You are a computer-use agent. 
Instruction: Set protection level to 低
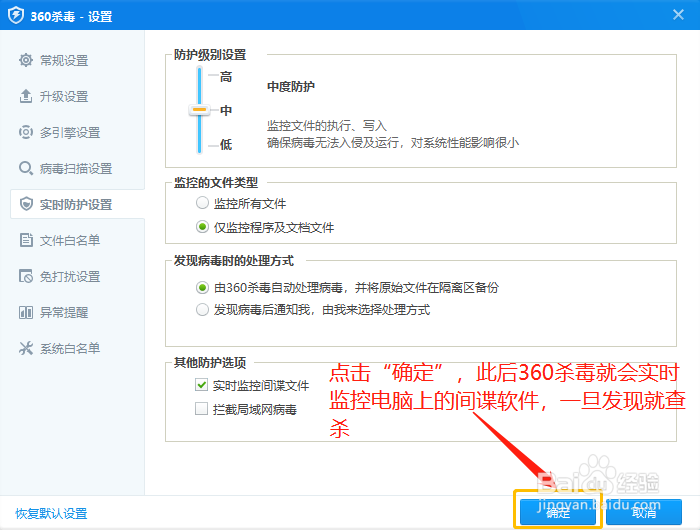226,144
